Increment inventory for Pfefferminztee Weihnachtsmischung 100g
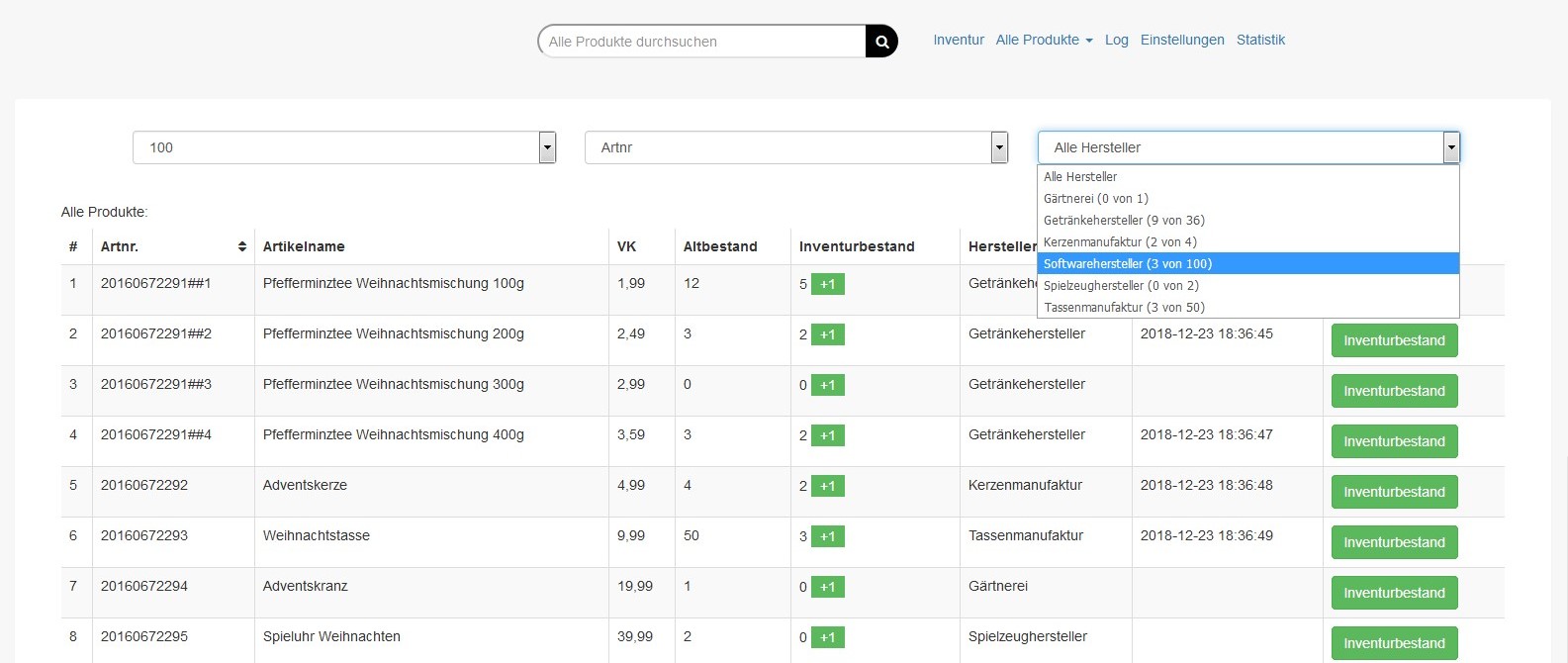 point(827,284)
